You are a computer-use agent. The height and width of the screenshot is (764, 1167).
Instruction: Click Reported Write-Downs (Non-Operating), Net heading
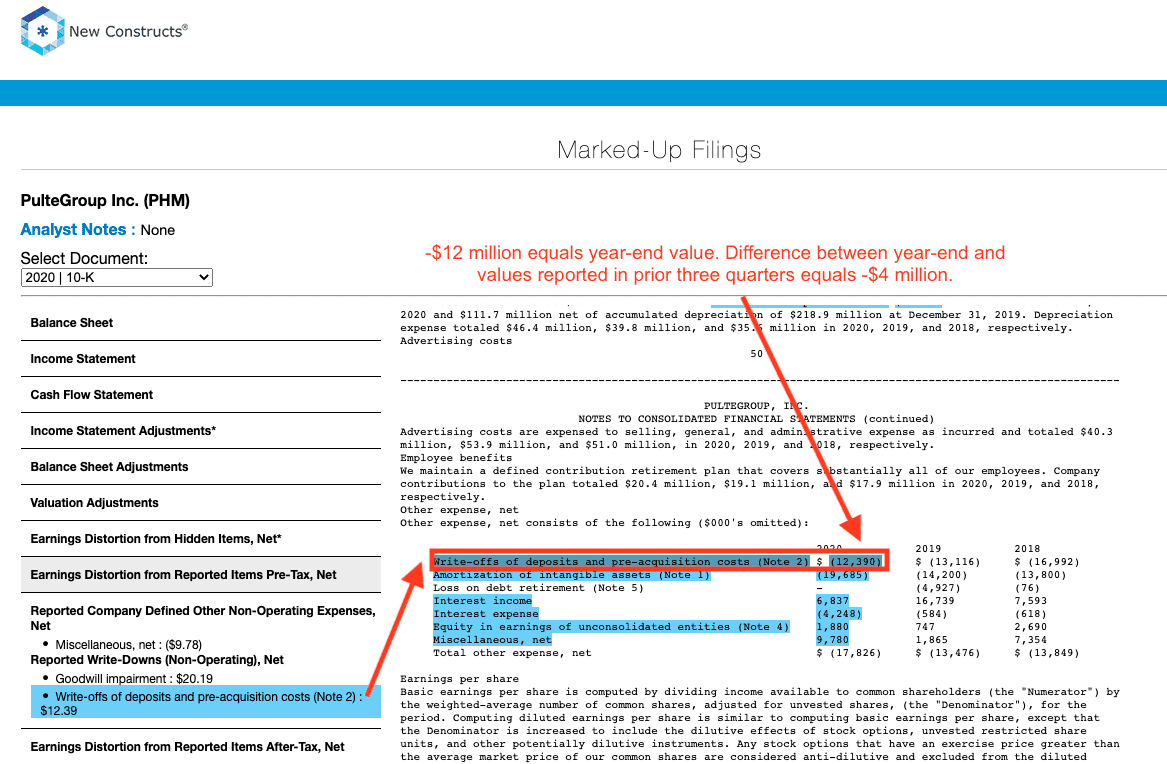coord(157,660)
